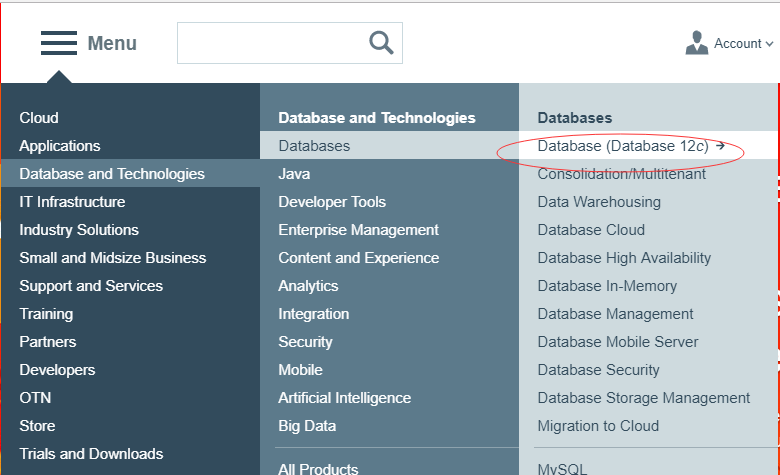The image size is (780, 475).
Task: Select Applications in the main menu
Action: click(x=60, y=146)
